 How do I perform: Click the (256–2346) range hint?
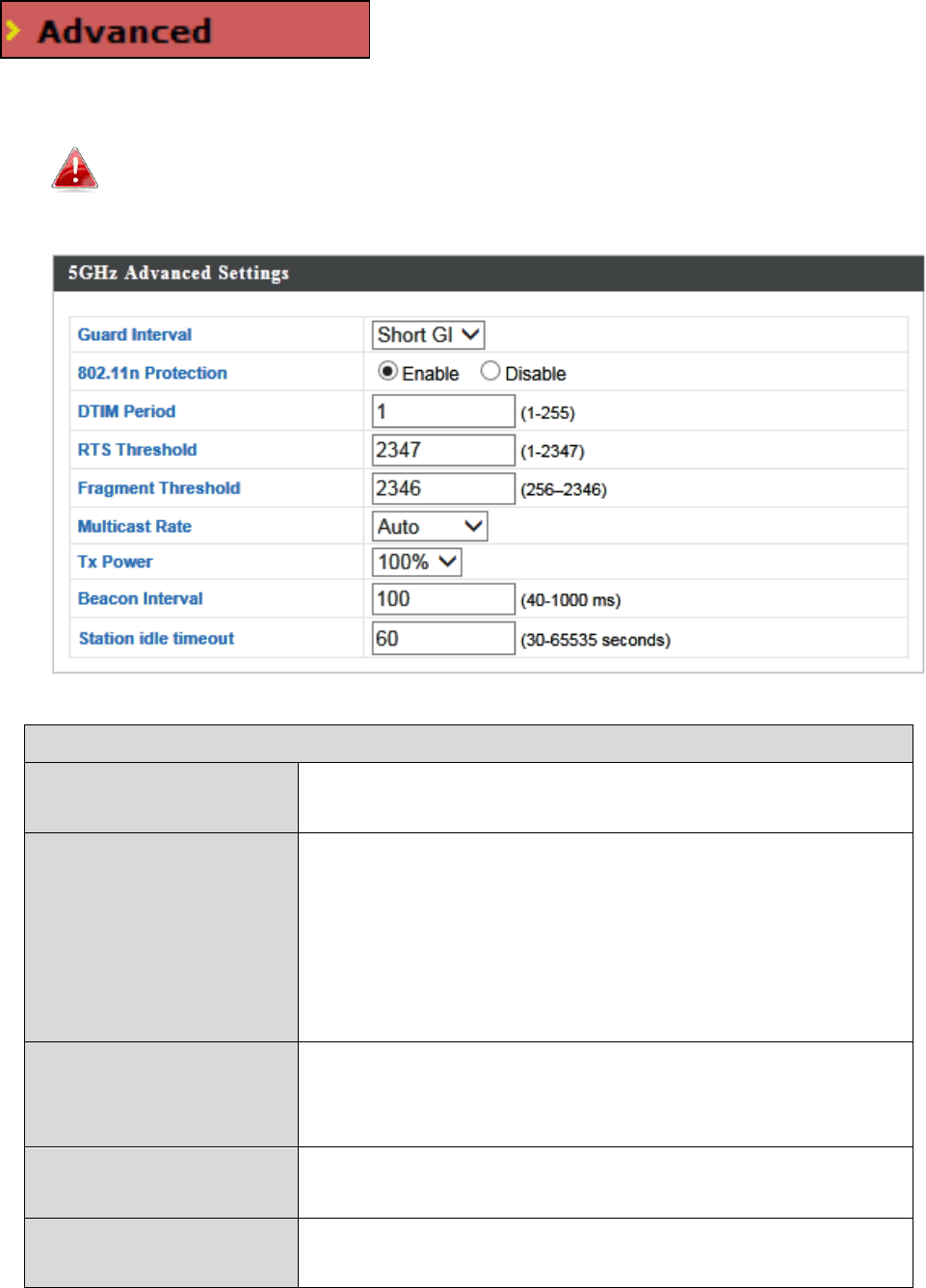click(564, 490)
